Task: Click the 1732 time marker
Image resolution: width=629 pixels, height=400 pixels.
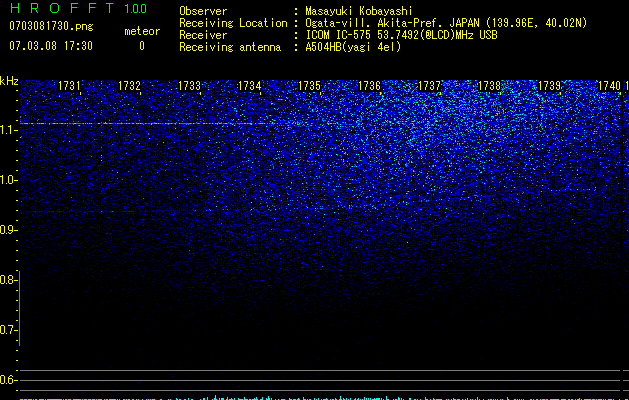Action: [129, 86]
